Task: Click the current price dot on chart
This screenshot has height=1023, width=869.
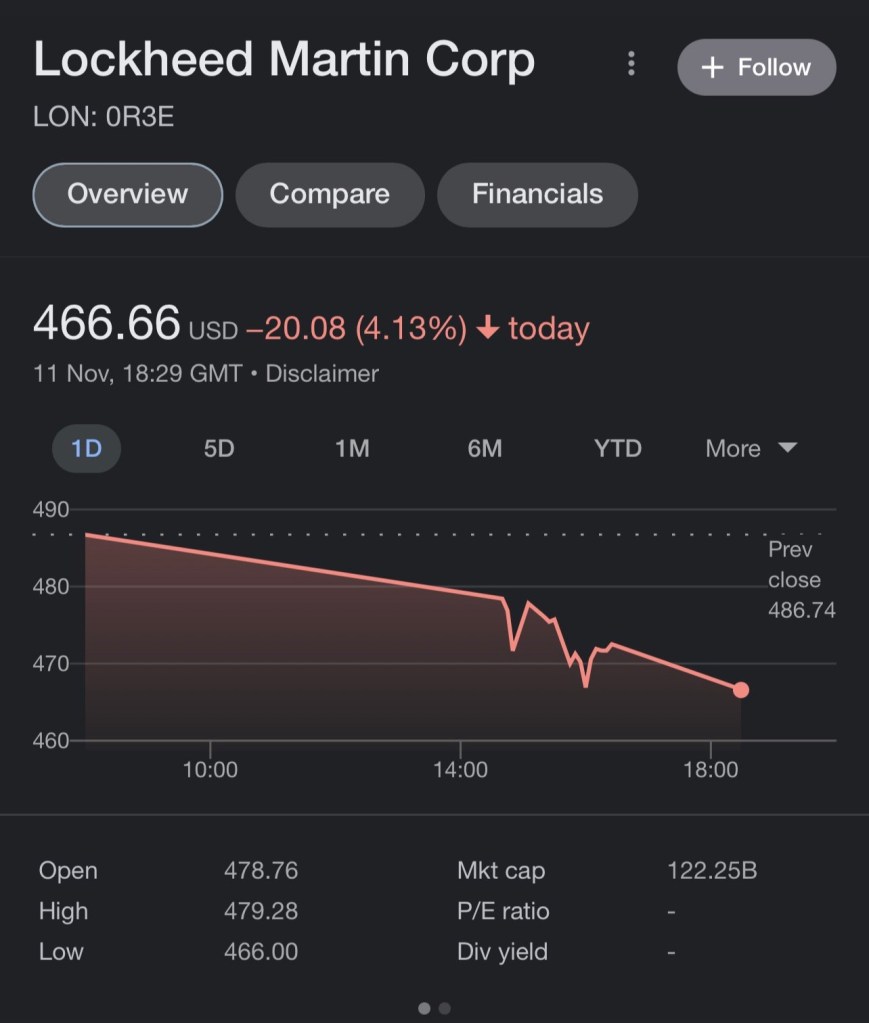Action: click(x=741, y=690)
